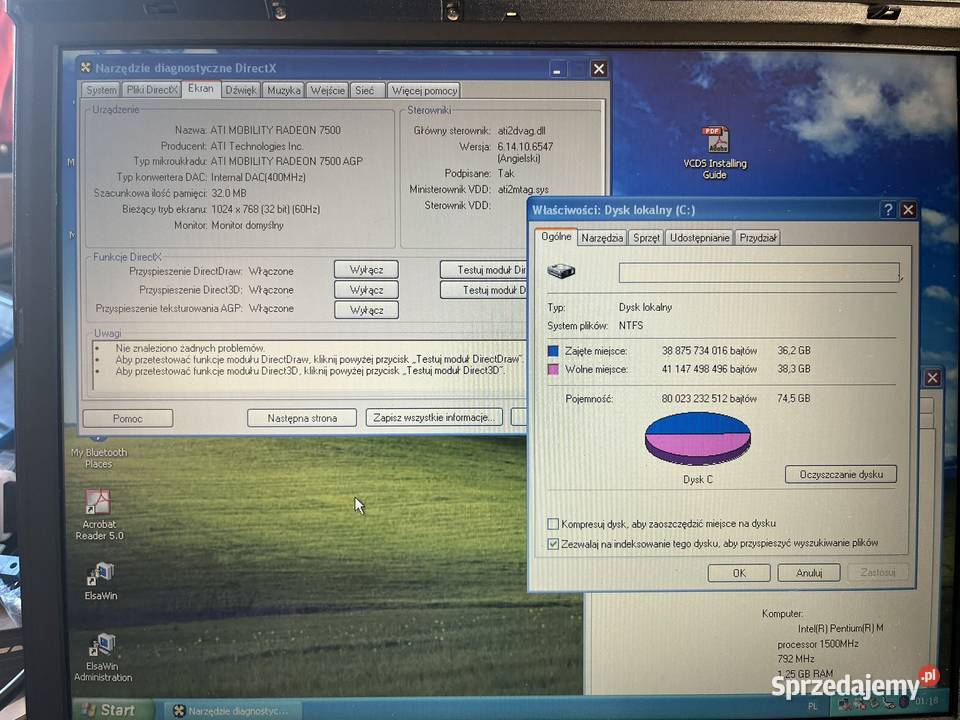Click the 80 023 232 512 bajtów capacity value
The height and width of the screenshot is (720, 960).
tap(709, 399)
